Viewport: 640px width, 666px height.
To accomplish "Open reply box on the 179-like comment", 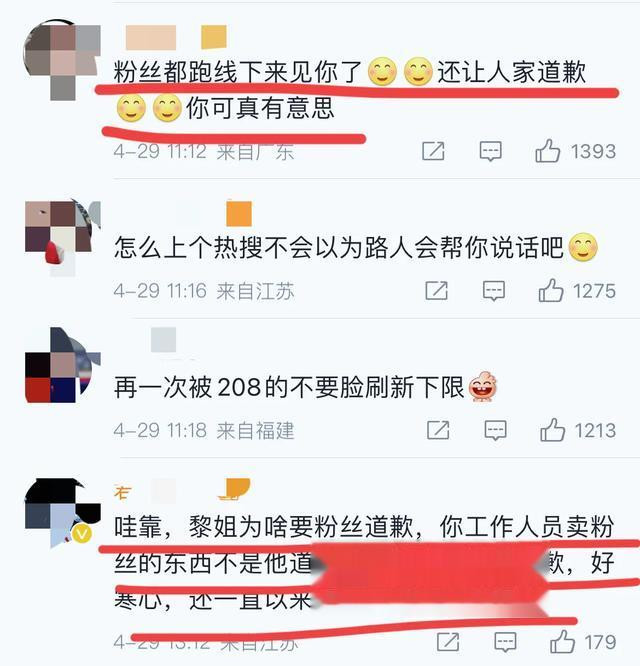I will click(x=505, y=642).
